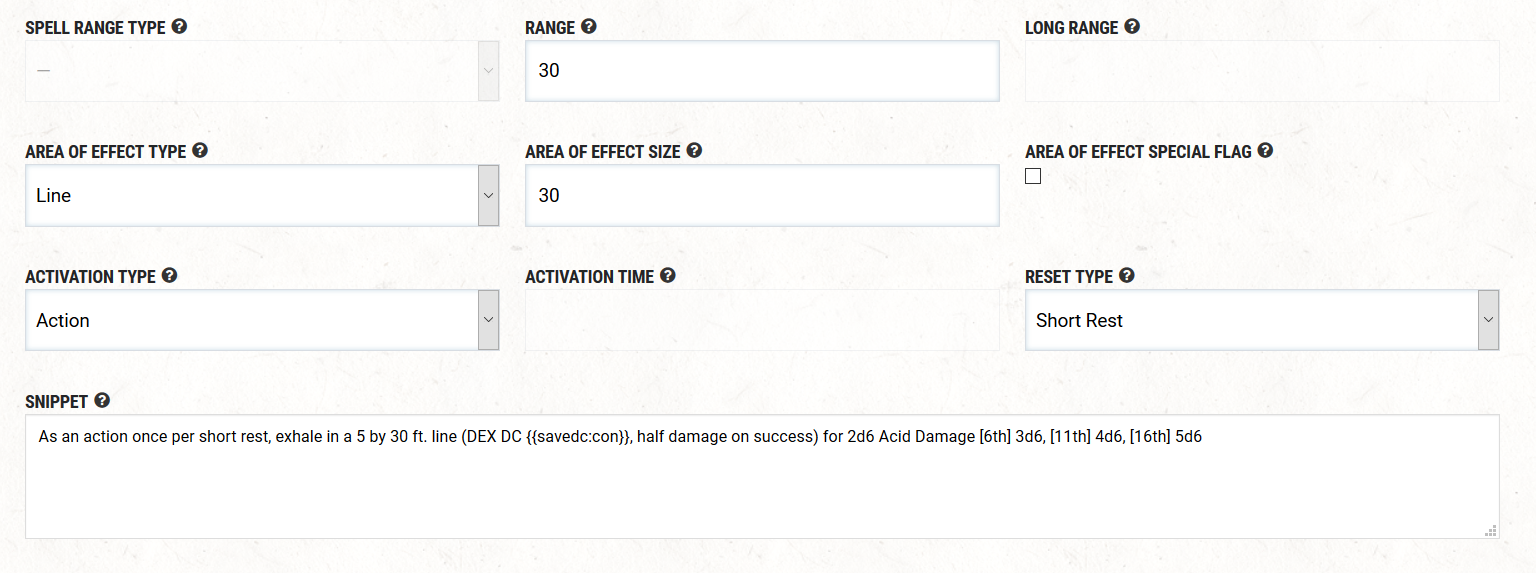Click help icon by Area of Effect Size

[x=694, y=151]
